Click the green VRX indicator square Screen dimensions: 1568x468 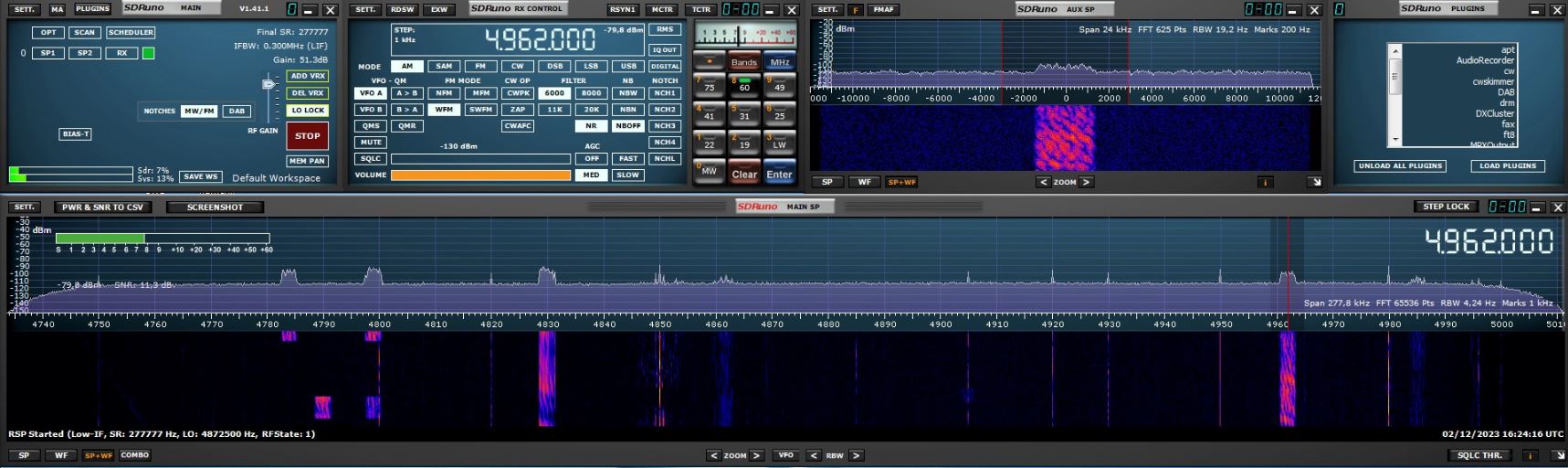(x=148, y=53)
